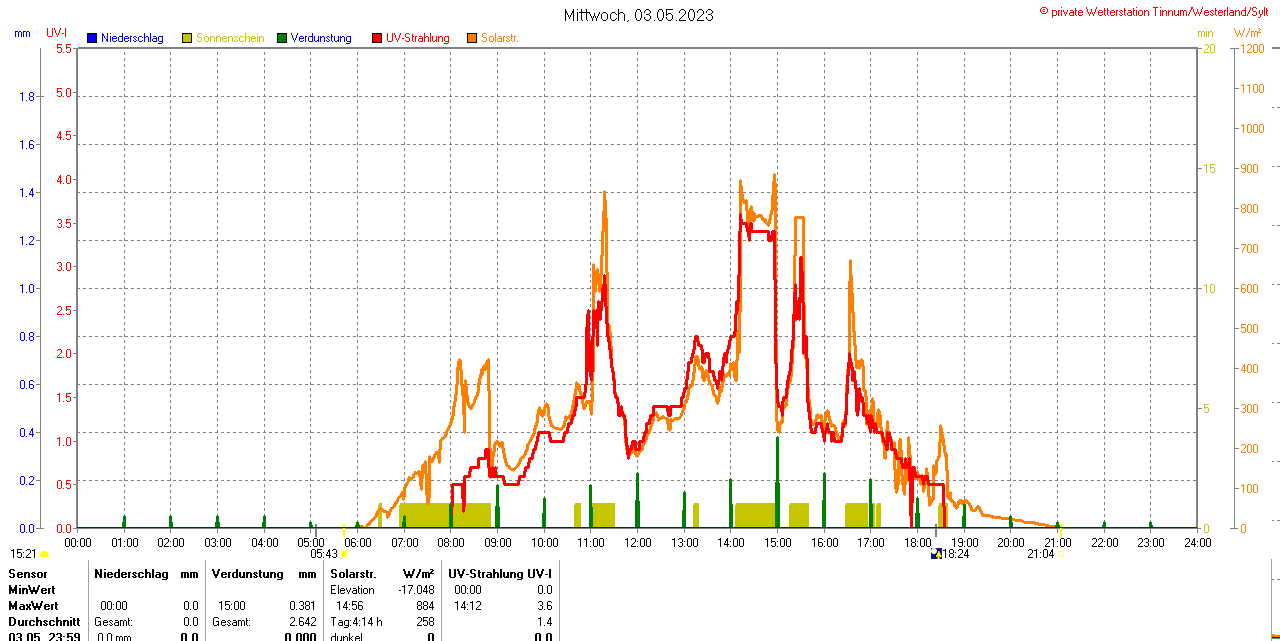Click the 18:00 label on the time axis
Viewport: 1280px width, 641px height.
click(918, 542)
